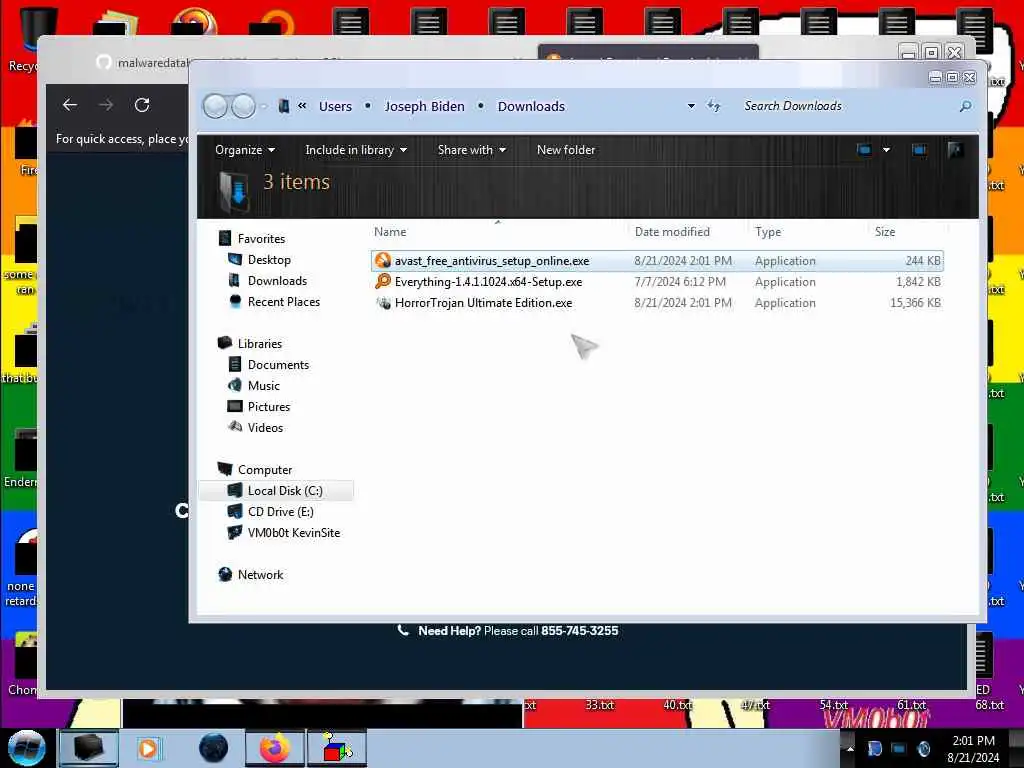Click the HorrorTrojan file icon

(x=383, y=303)
